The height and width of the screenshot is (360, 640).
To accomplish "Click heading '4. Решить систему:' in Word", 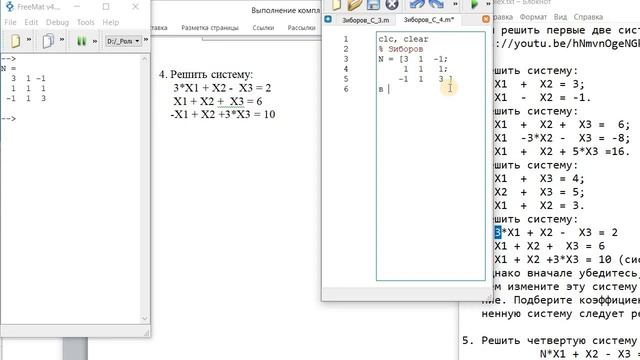I will (206, 74).
